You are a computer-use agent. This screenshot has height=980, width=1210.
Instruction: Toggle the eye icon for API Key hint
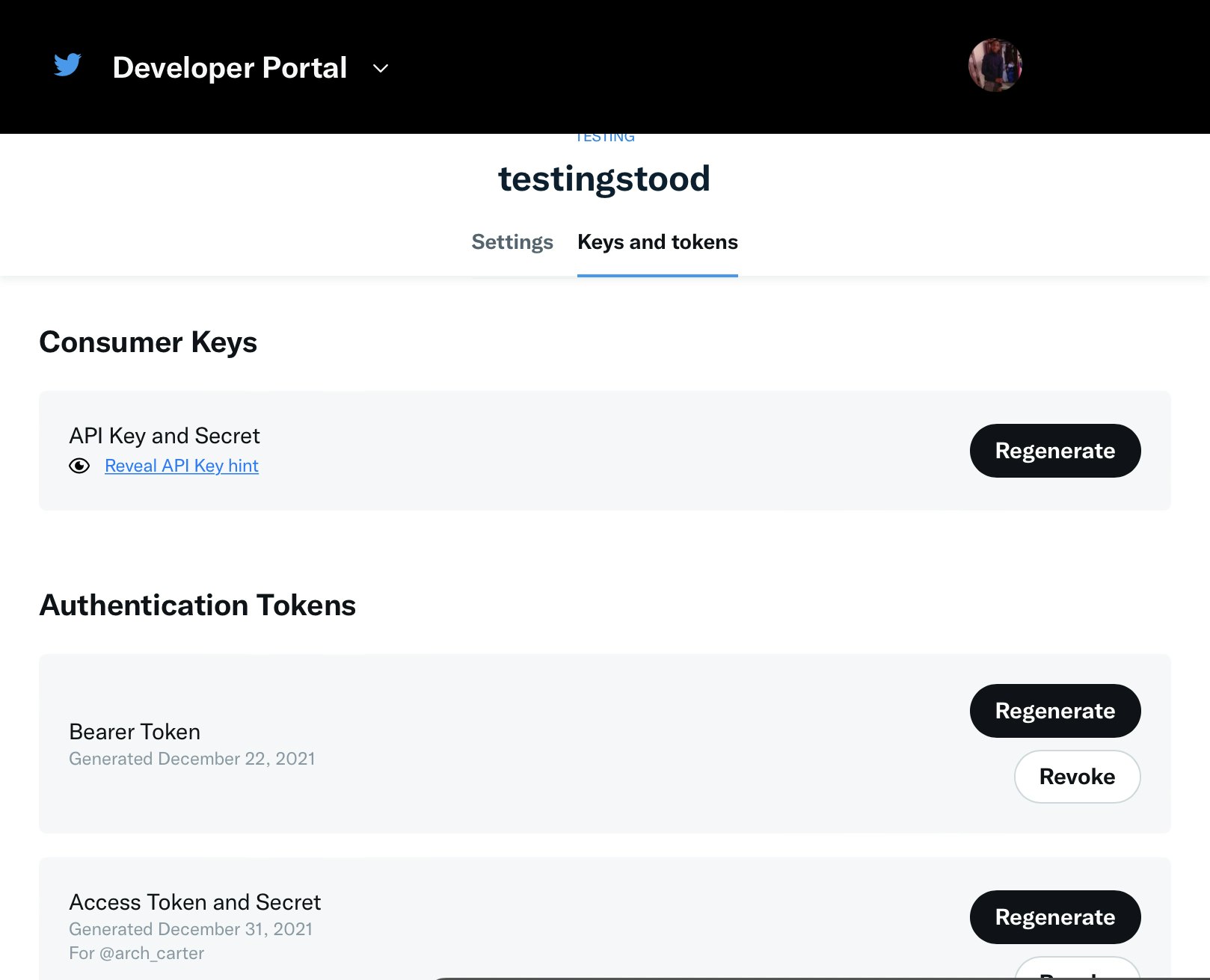[x=79, y=466]
